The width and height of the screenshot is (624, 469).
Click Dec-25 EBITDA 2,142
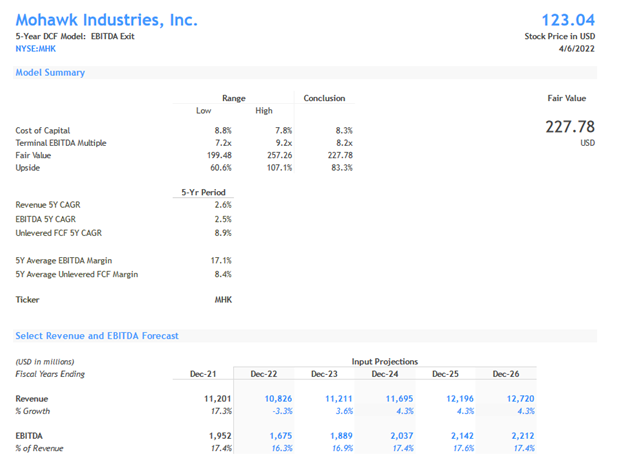462,436
